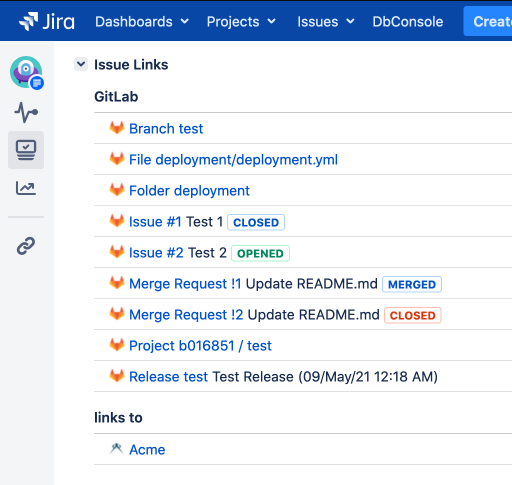Click 'Test 2' text of Issue #2
The width and height of the screenshot is (512, 485).
pos(207,253)
